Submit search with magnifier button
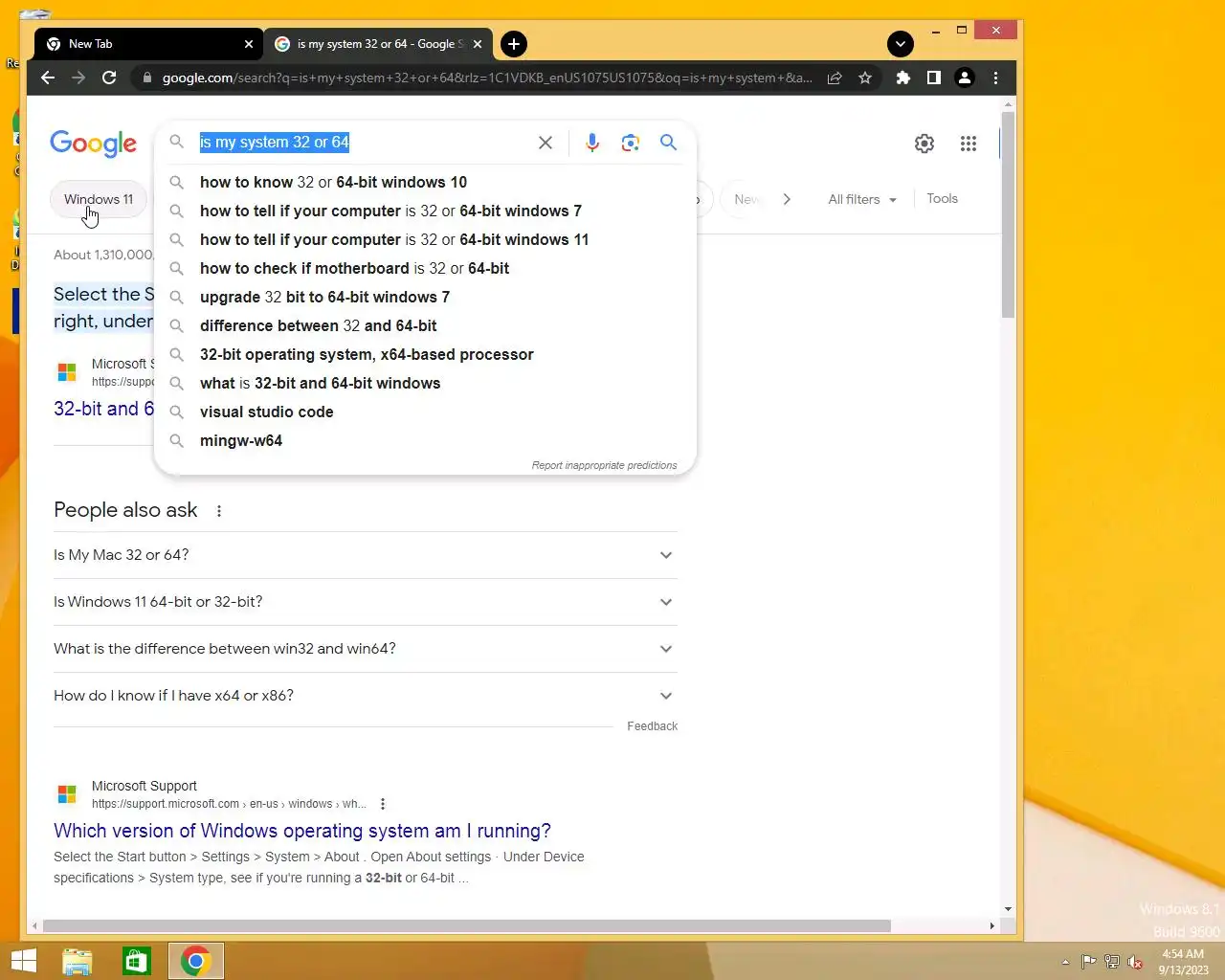 668,143
